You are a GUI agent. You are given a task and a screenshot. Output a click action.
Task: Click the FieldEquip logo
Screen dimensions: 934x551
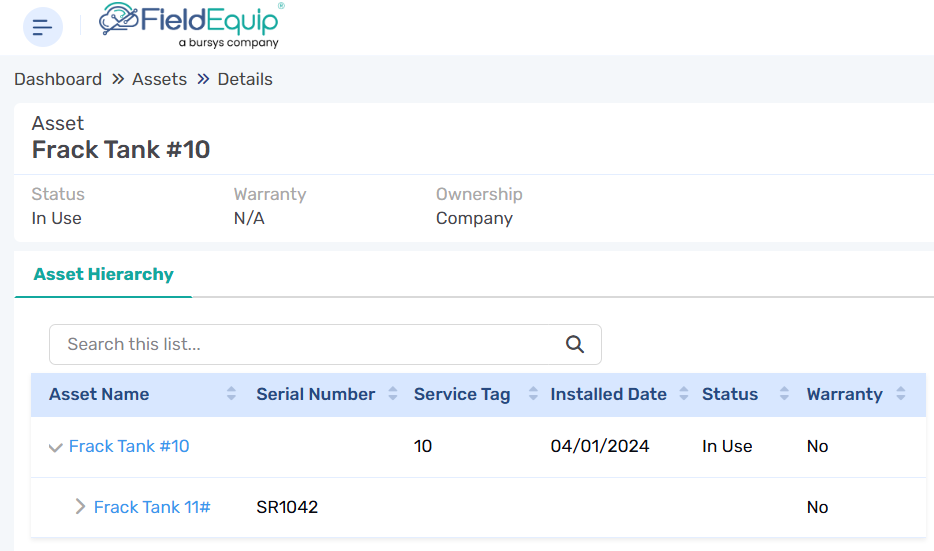(x=190, y=25)
